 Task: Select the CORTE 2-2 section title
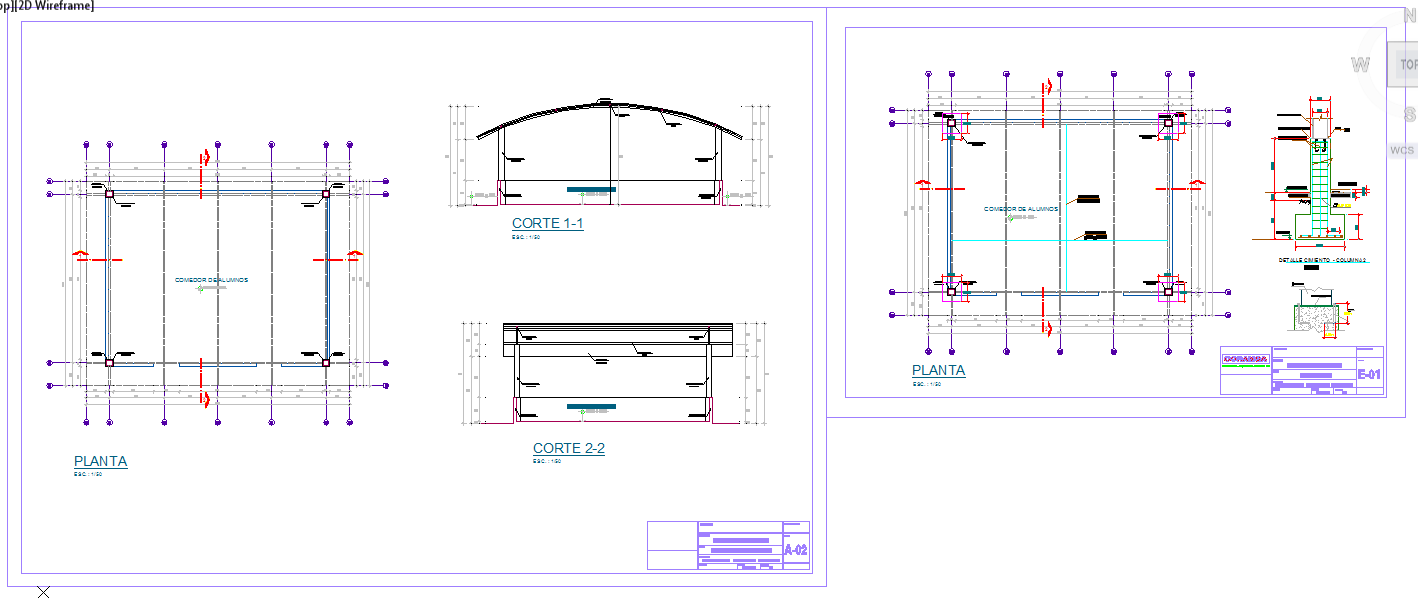coord(568,448)
